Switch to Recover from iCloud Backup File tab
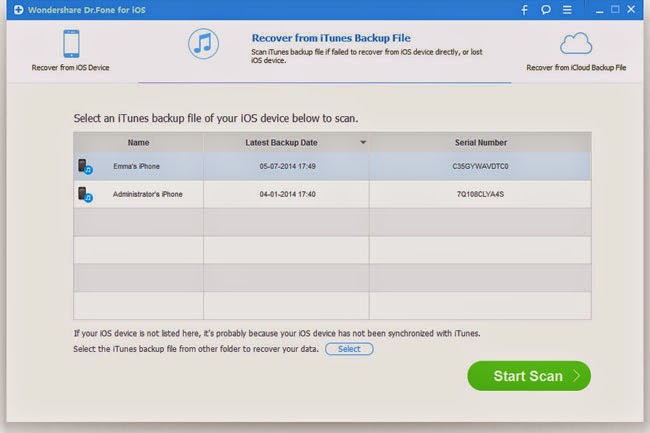This screenshot has width=650, height=433. (x=576, y=52)
